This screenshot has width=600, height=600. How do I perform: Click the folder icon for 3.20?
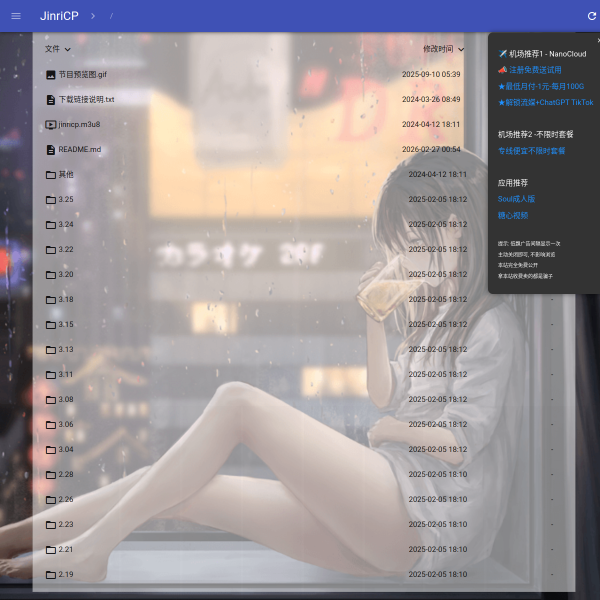click(x=51, y=275)
